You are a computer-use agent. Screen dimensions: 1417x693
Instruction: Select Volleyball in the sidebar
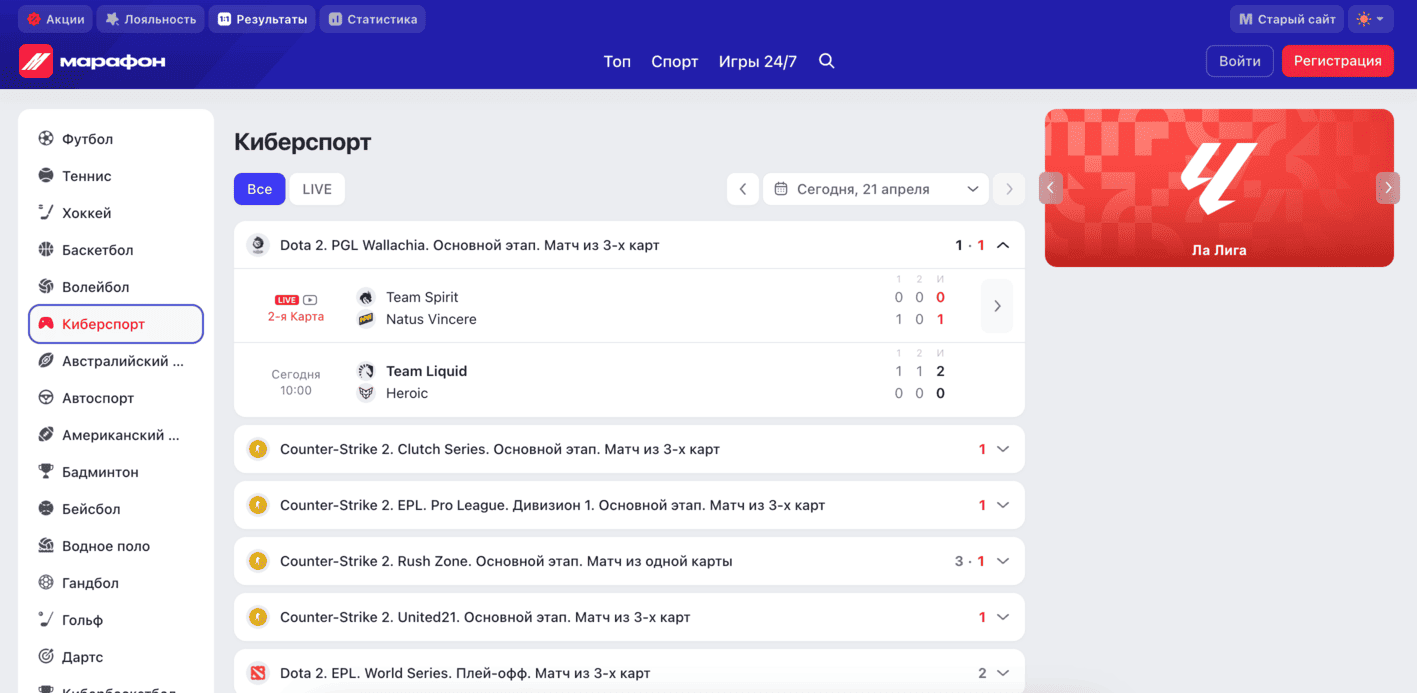click(95, 287)
